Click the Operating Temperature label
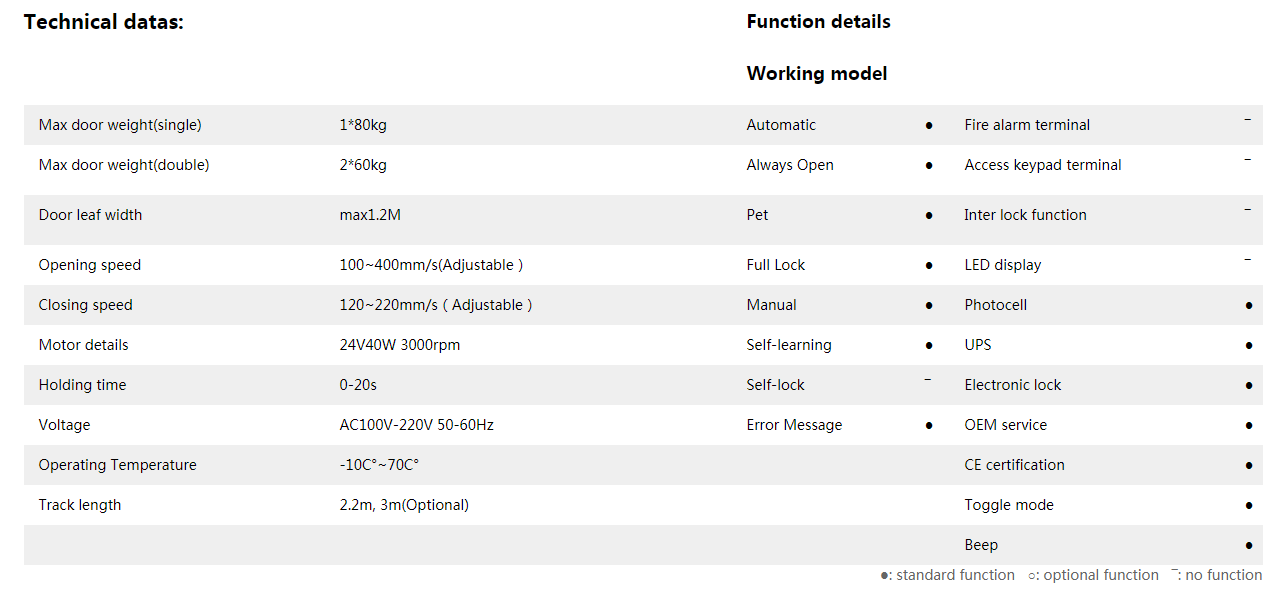 click(117, 465)
